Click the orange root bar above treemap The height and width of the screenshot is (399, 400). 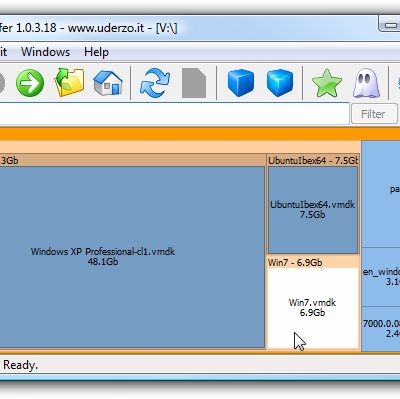200,134
